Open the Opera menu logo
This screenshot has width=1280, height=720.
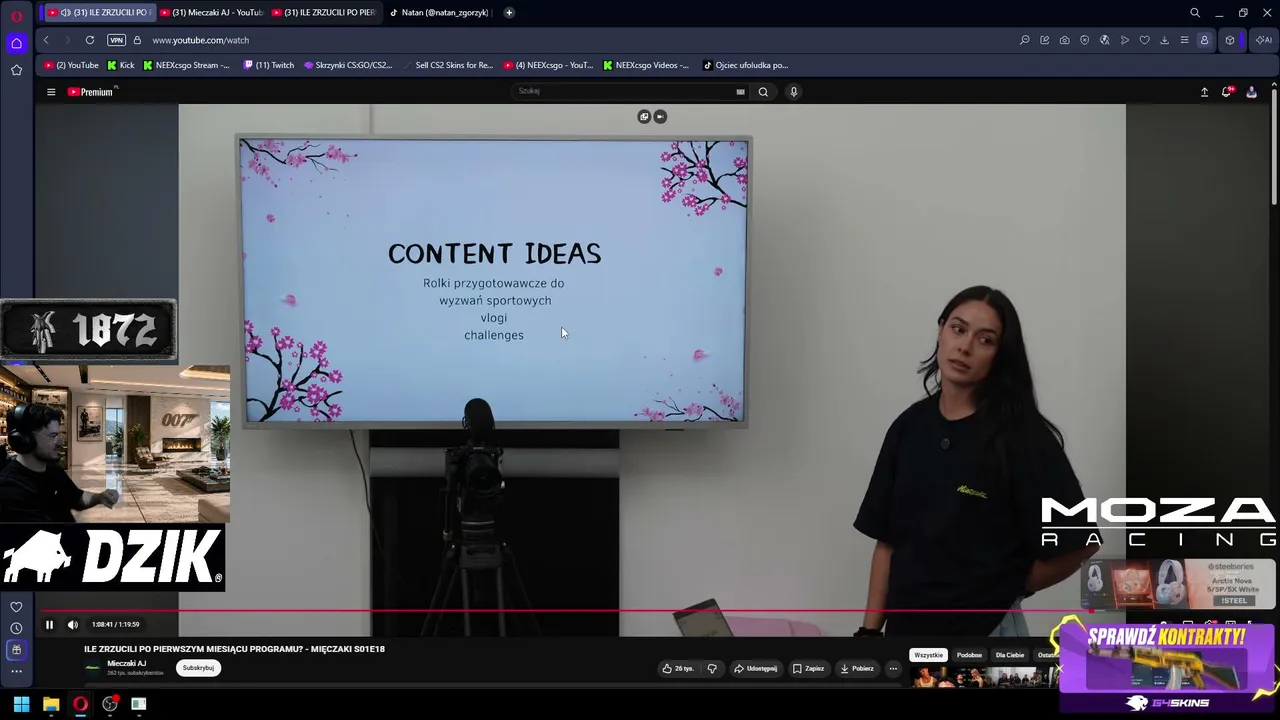16,15
